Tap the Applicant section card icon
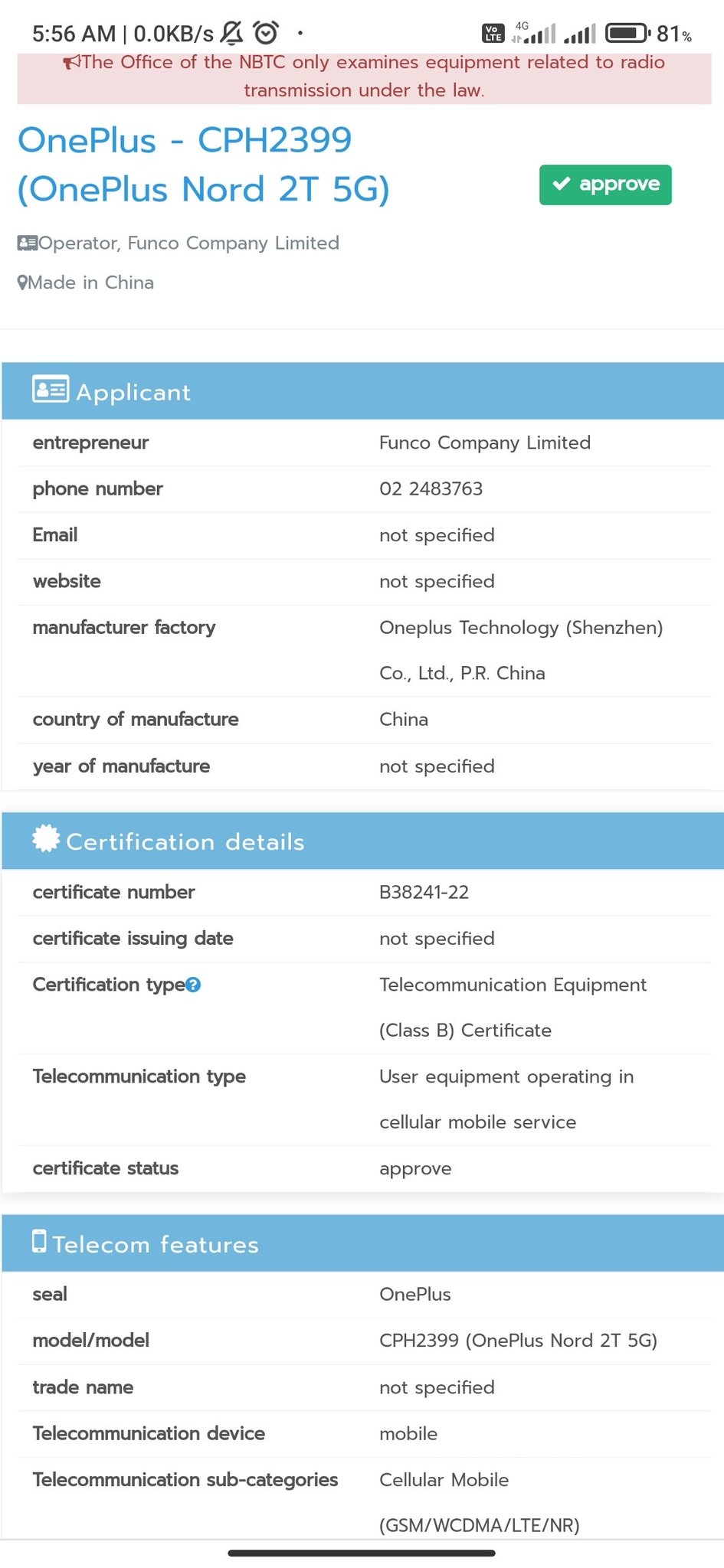Viewport: 724px width, 1568px height. [51, 390]
